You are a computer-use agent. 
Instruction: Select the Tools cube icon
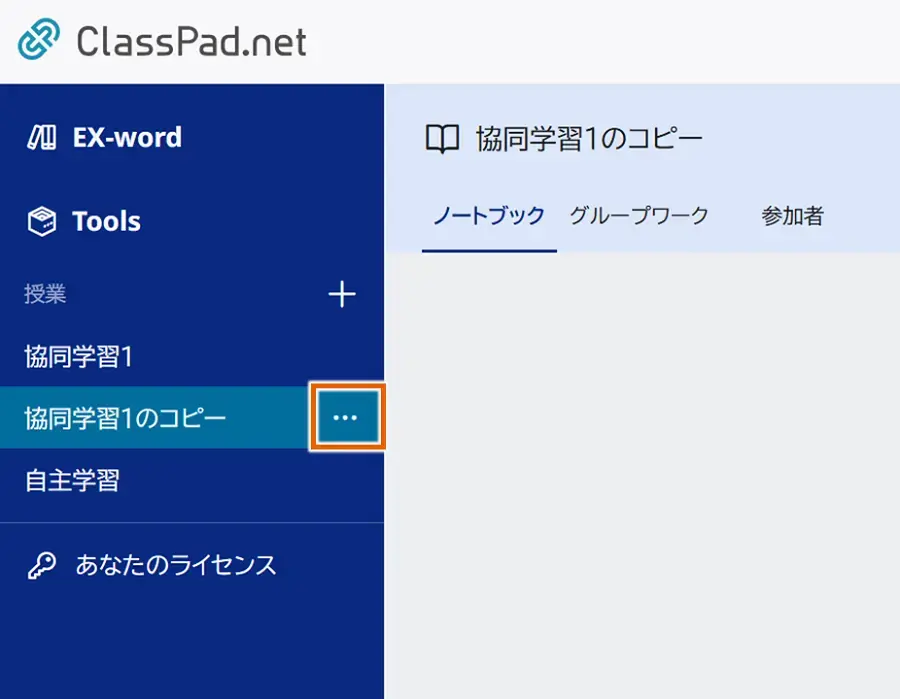coord(42,221)
